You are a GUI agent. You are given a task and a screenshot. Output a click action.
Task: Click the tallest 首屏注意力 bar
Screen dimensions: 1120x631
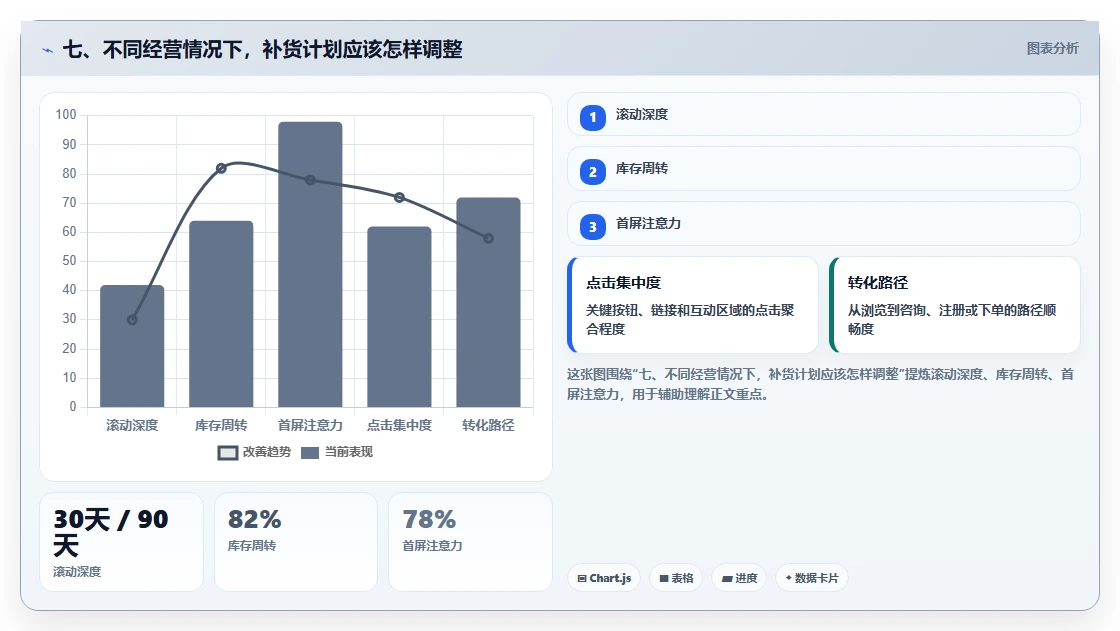310,264
